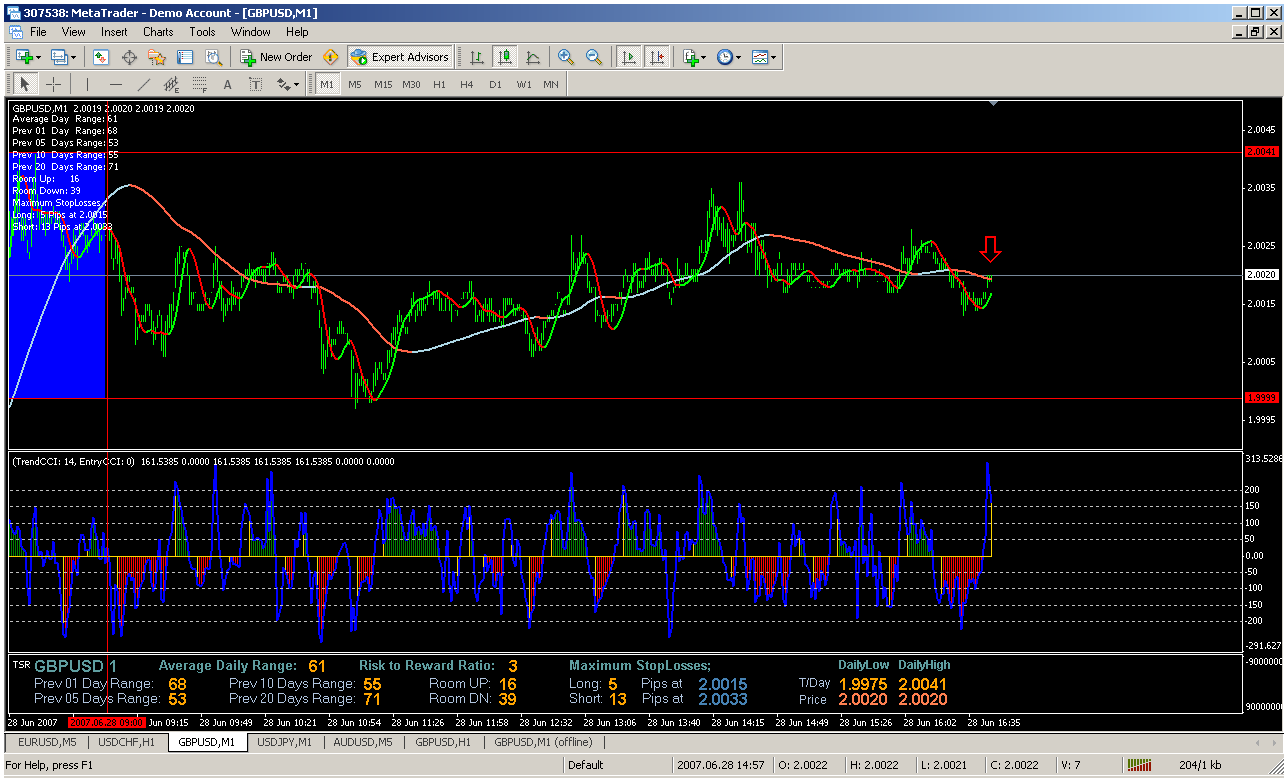The image size is (1288, 778).
Task: Open the File menu
Action: (38, 32)
